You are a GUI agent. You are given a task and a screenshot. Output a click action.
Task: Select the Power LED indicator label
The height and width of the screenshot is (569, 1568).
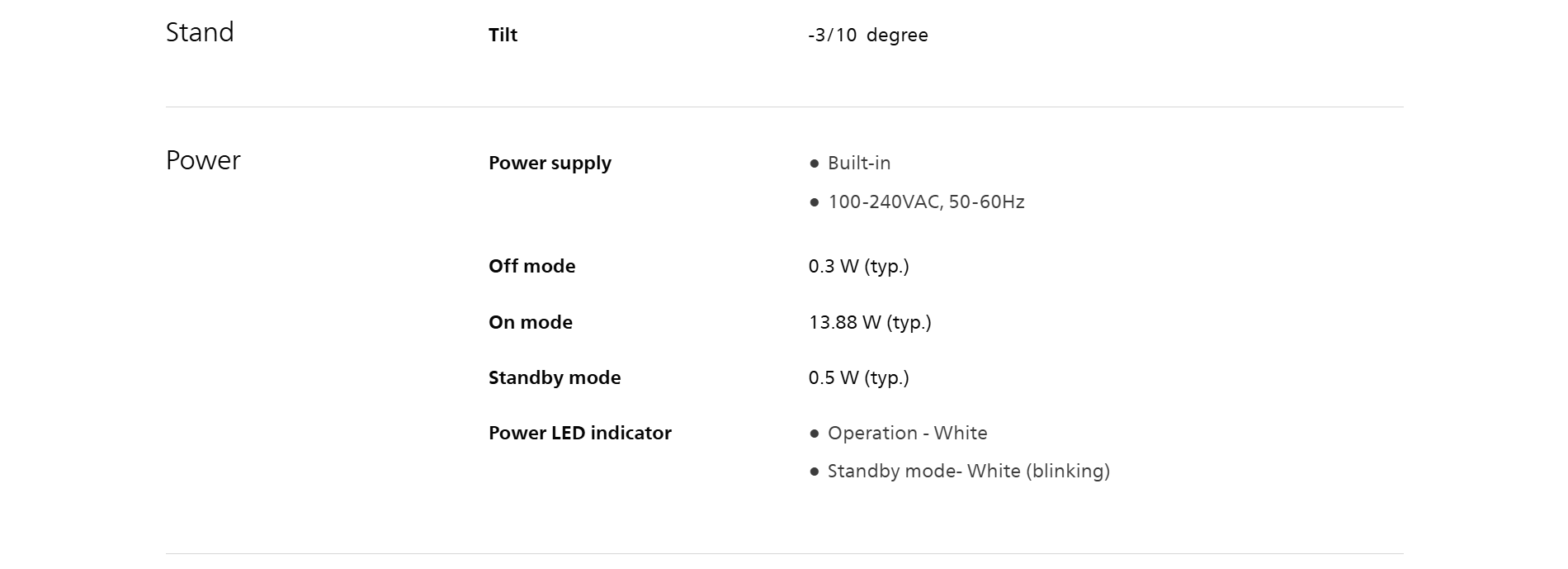tap(579, 433)
